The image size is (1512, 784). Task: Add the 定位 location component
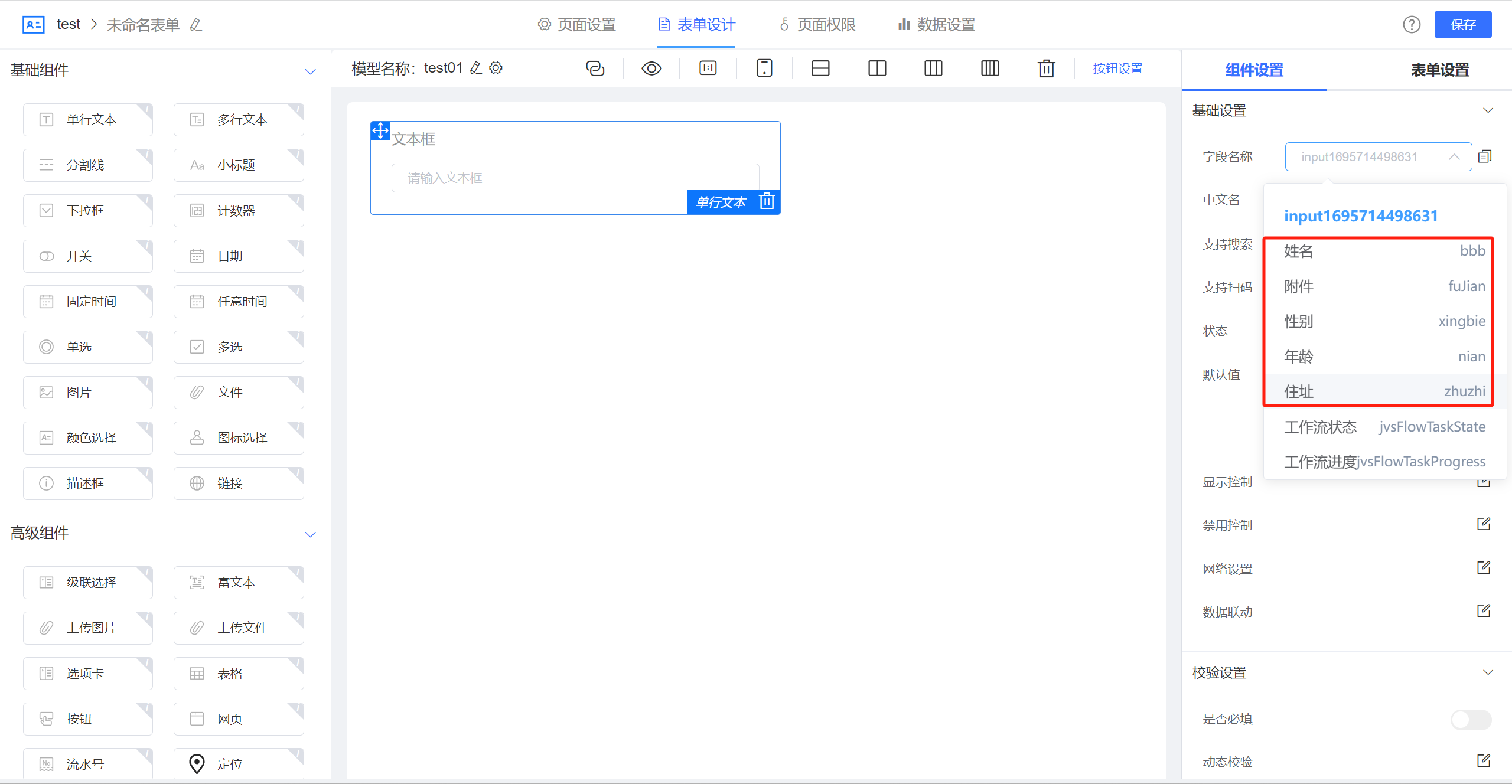pos(239,764)
